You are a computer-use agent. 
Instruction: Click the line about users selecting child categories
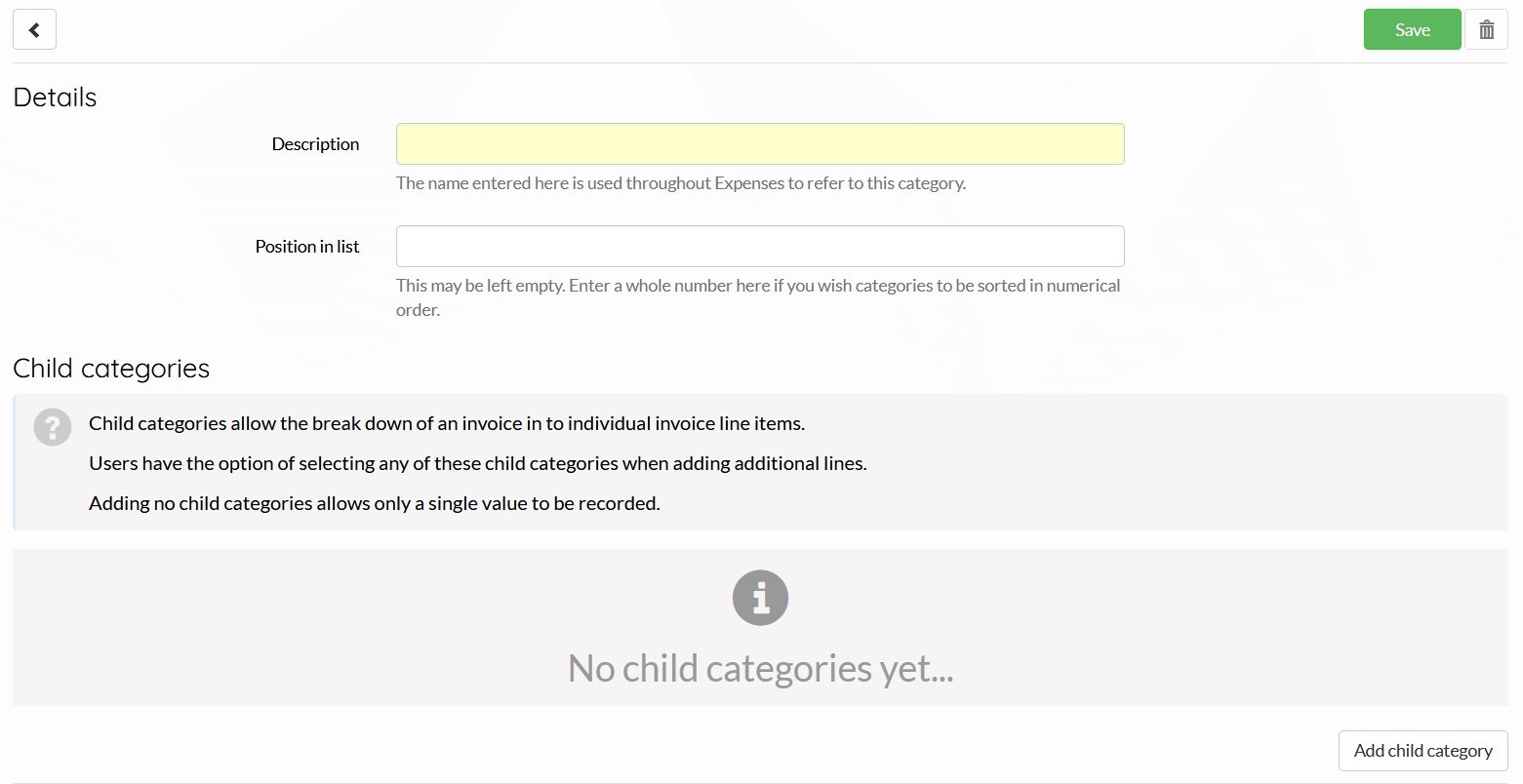click(x=478, y=463)
